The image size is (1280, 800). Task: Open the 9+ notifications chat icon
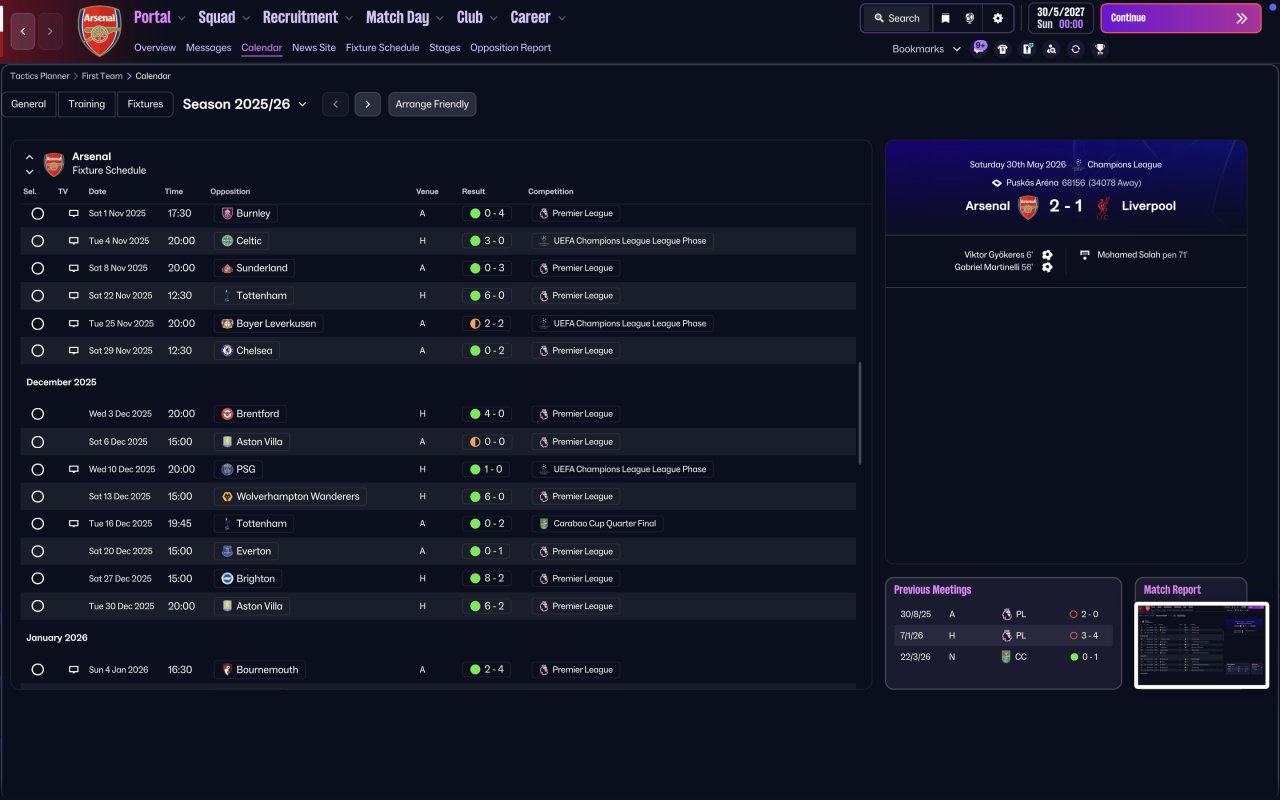click(980, 47)
